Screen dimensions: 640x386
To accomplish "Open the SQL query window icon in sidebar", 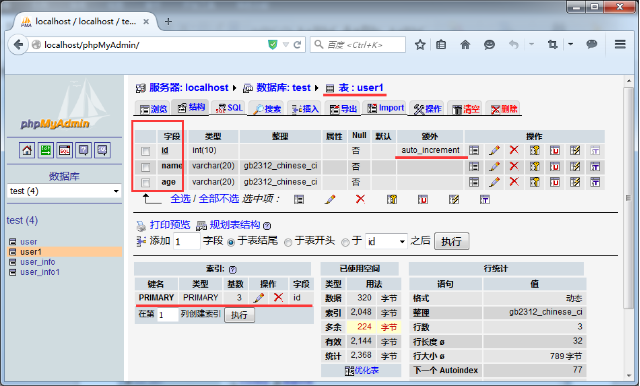I will point(65,150).
